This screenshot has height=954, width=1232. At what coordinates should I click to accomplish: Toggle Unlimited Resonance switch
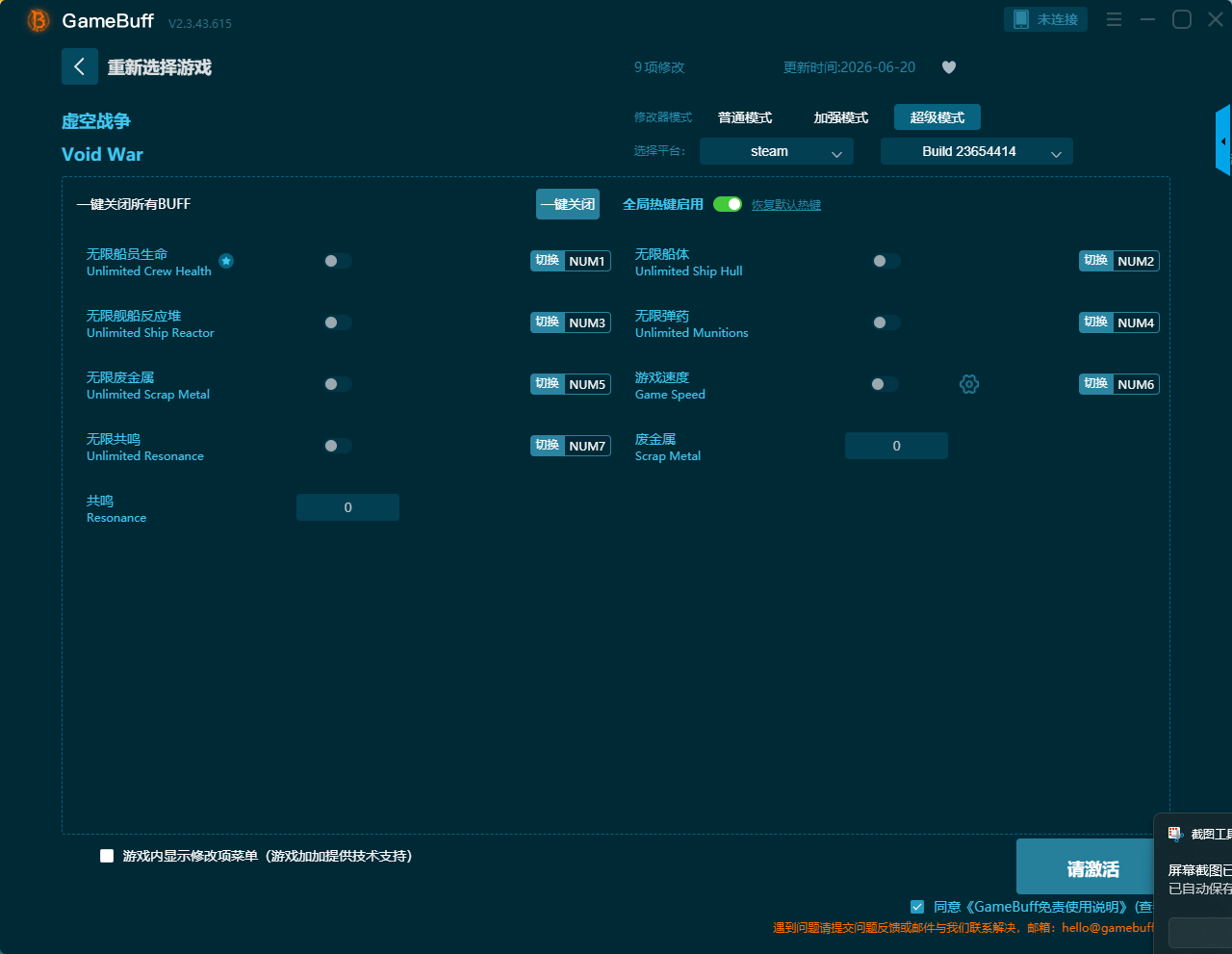(338, 446)
